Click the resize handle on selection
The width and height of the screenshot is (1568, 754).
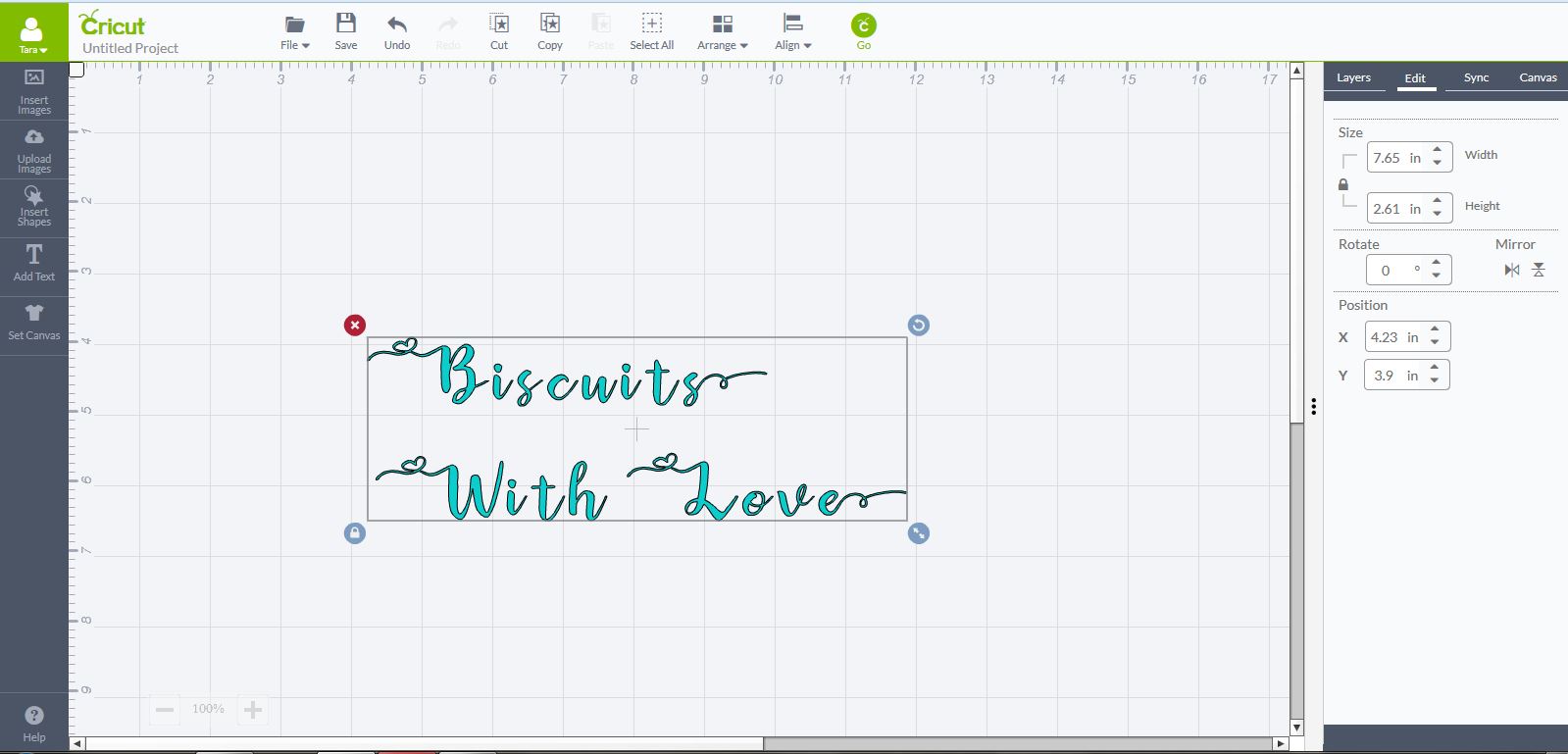tap(919, 532)
